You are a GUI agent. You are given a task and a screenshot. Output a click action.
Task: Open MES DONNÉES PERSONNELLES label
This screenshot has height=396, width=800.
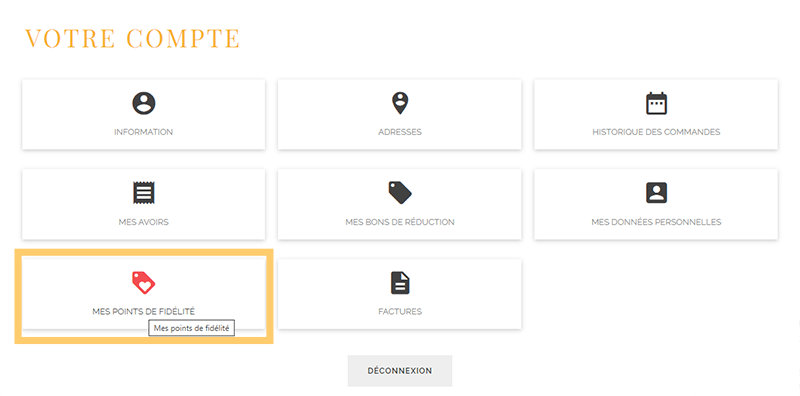[656, 222]
